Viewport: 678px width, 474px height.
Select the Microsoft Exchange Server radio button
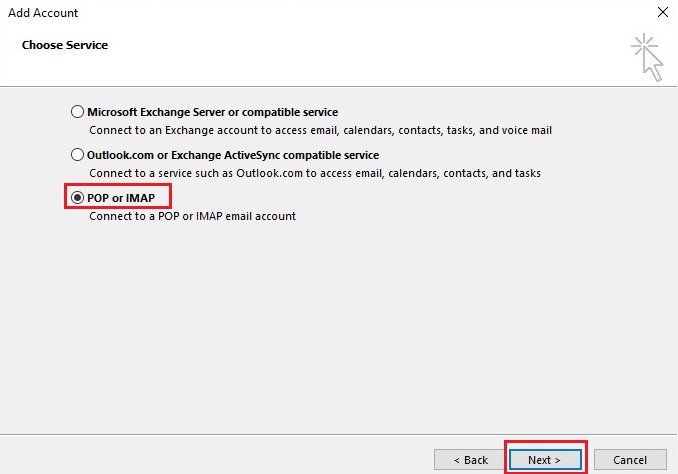point(78,112)
